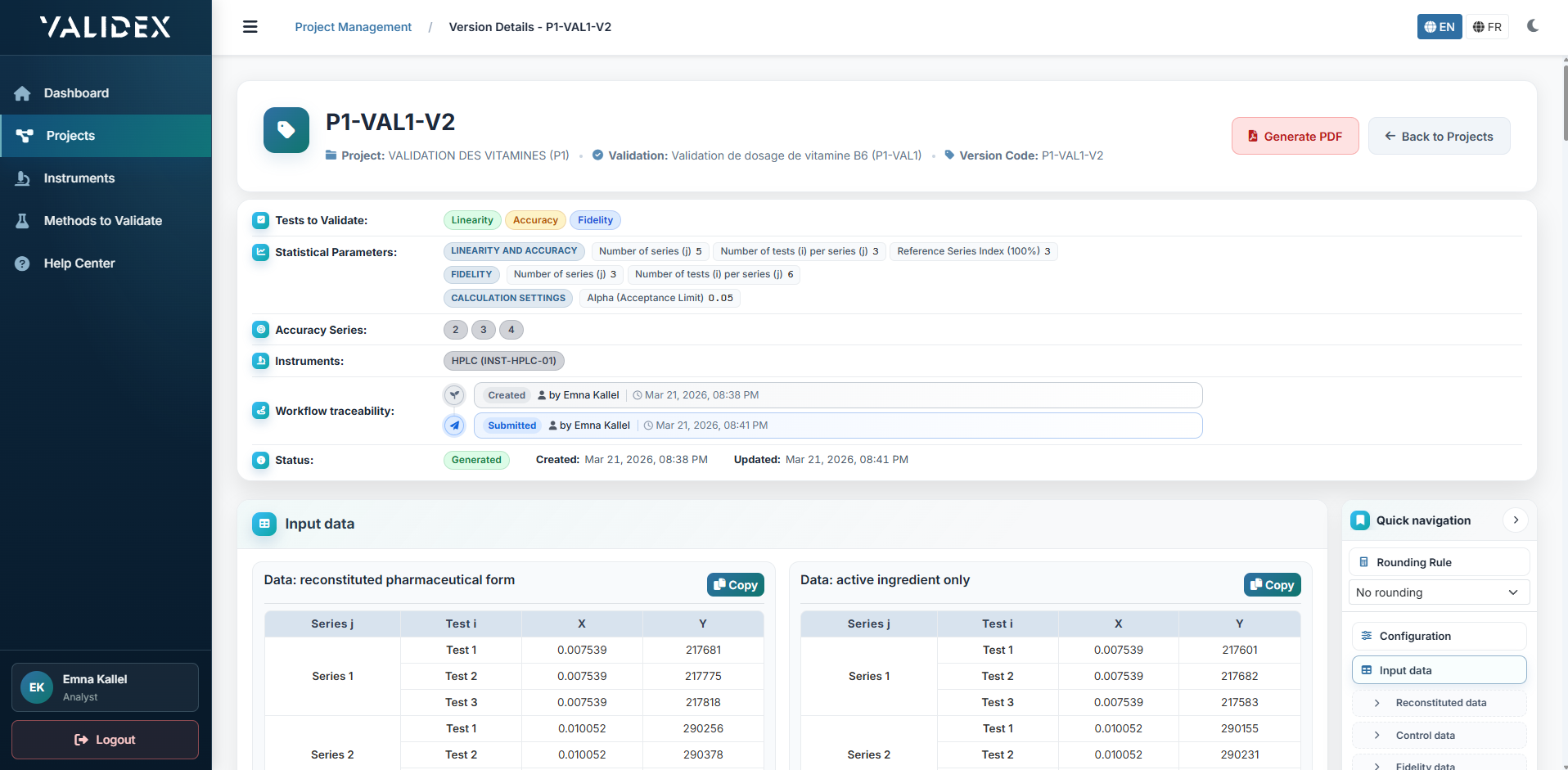Click the Statistical Parameters chart icon
Image resolution: width=1568 pixels, height=770 pixels.
[260, 252]
